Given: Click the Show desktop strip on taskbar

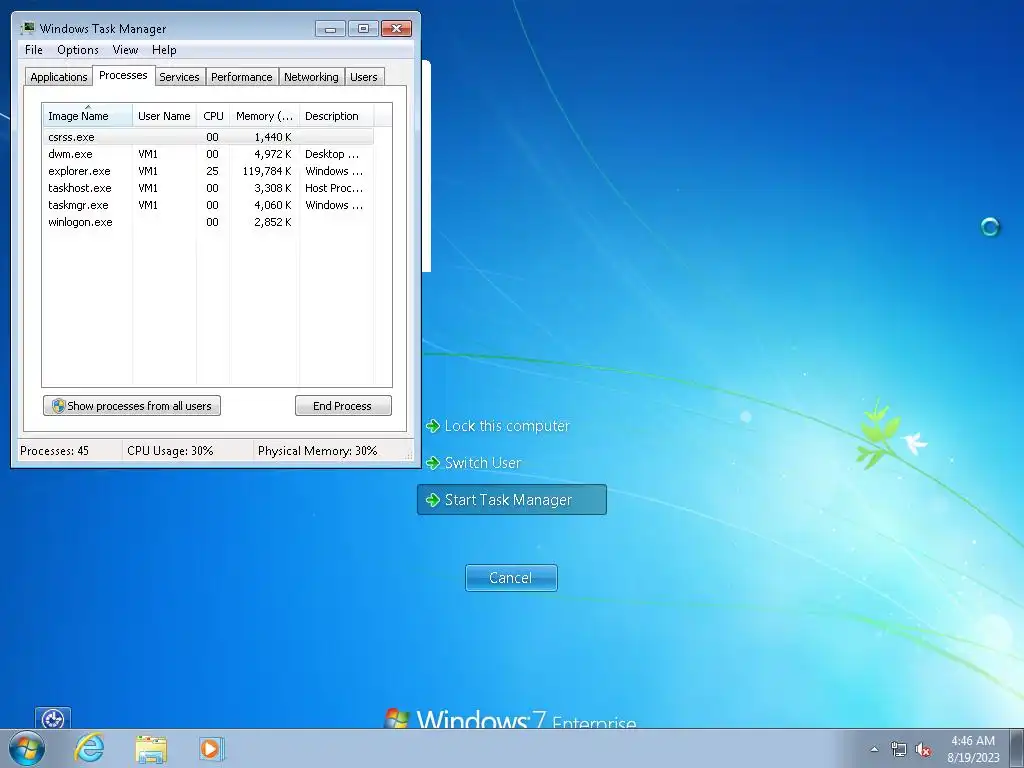Looking at the screenshot, I should click(1017, 749).
